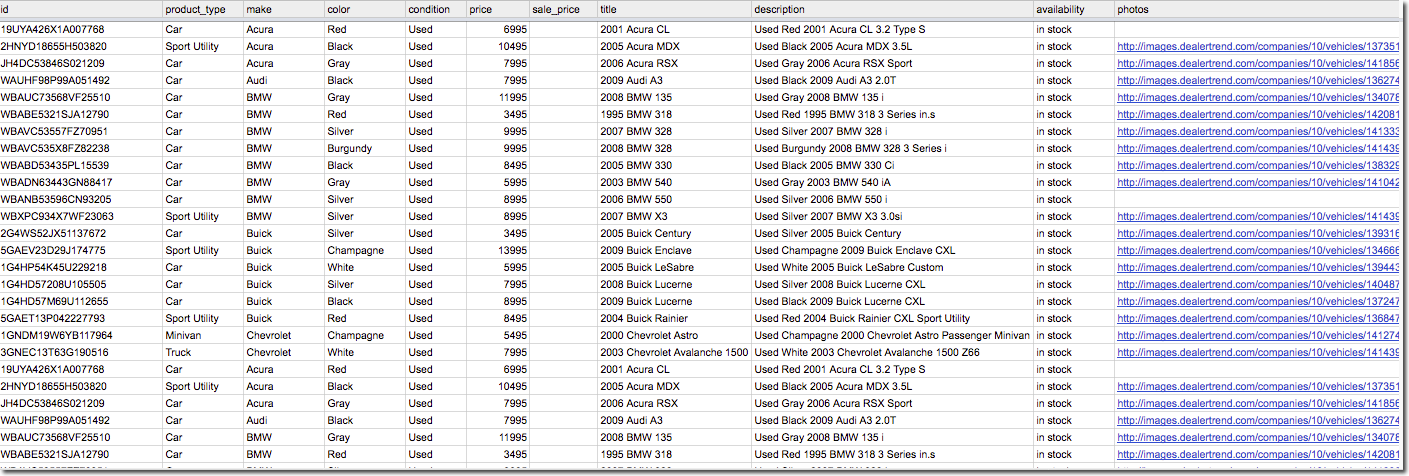Select id cell 1G4HD57M69U112655
1409x476 pixels.
coord(81,301)
